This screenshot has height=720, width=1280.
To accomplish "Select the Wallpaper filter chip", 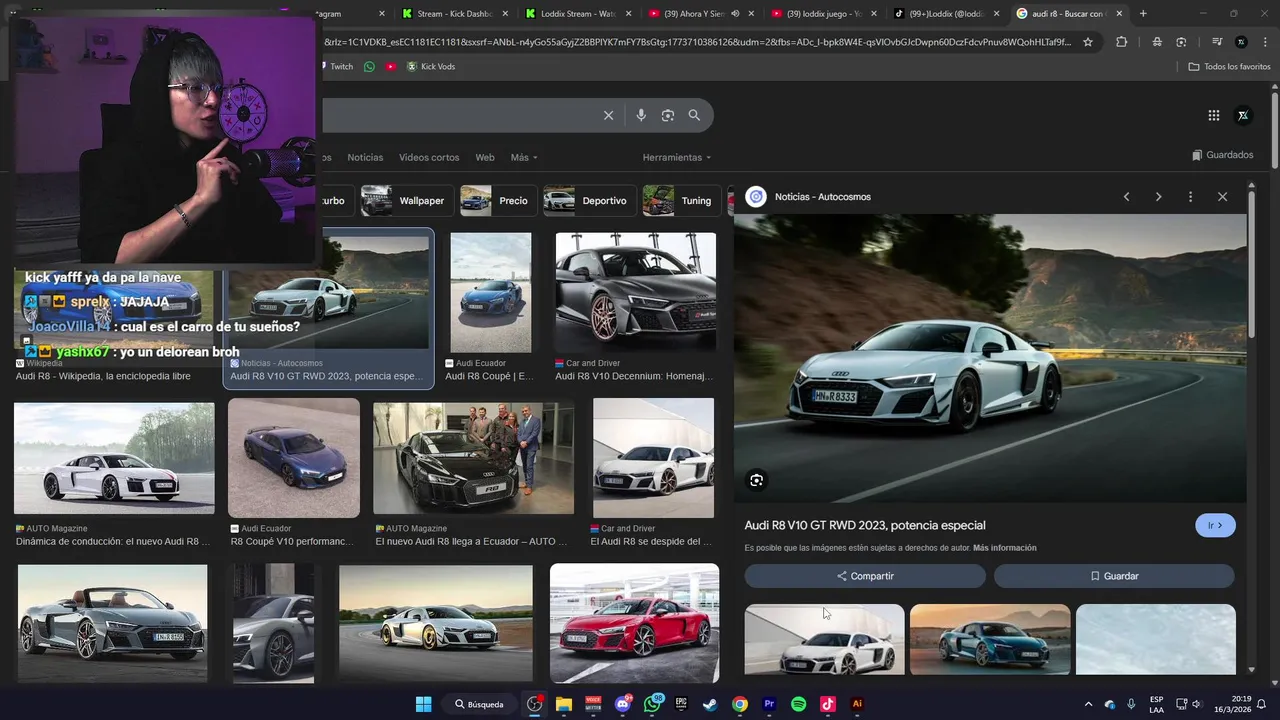I will pos(407,201).
